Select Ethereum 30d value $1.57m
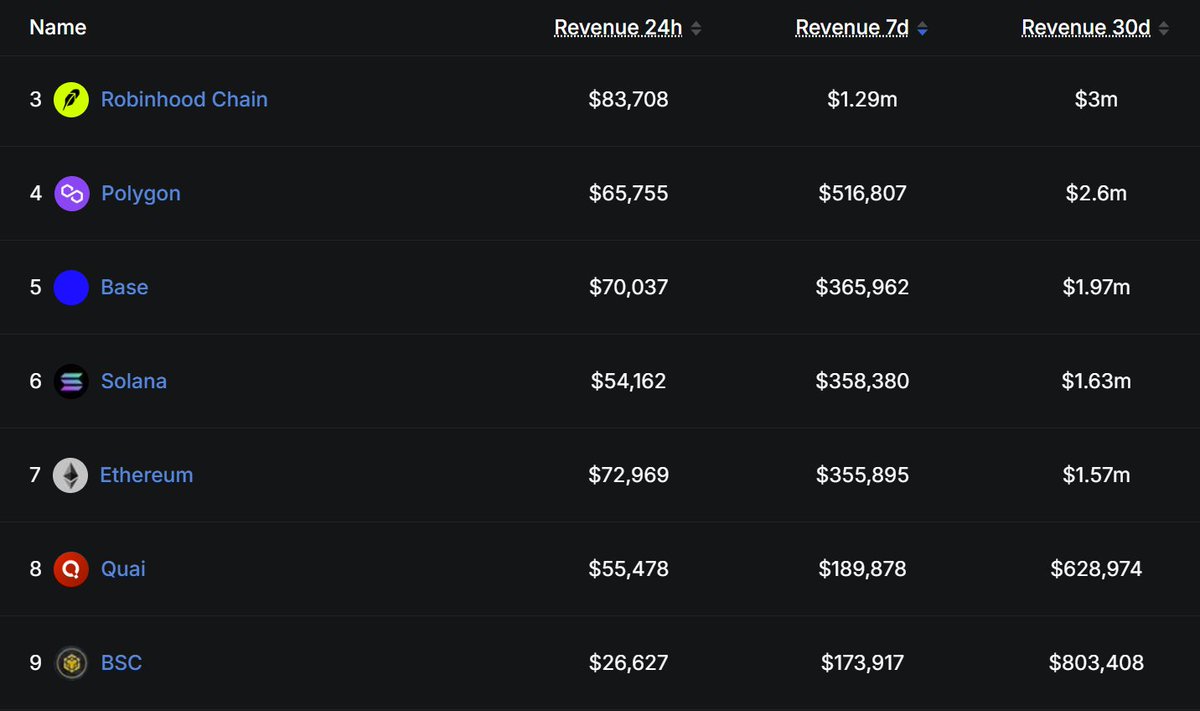The image size is (1200, 711). pyautogui.click(x=1096, y=475)
